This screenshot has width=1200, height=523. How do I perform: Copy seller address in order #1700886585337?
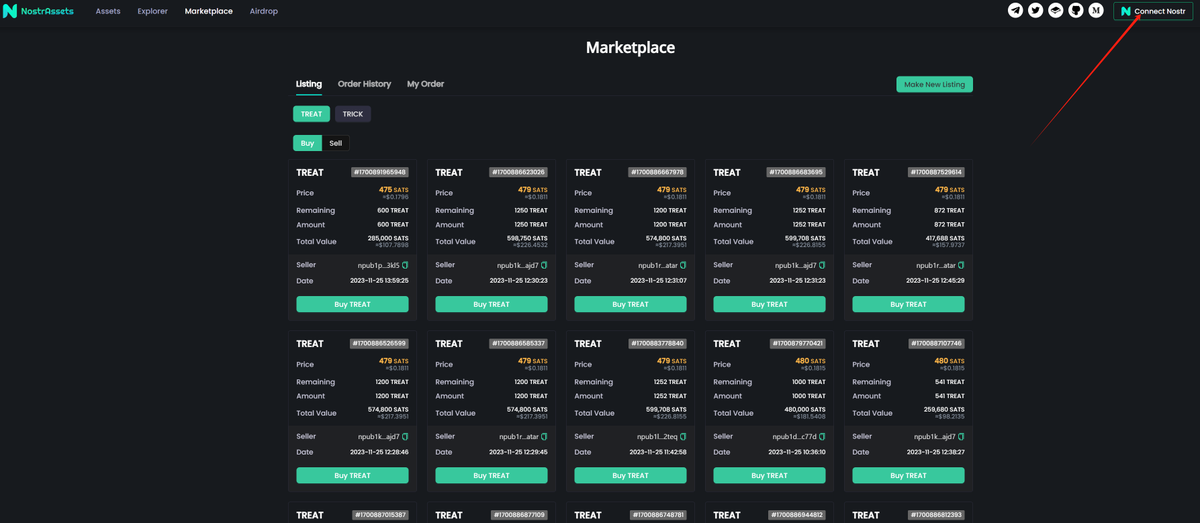[x=544, y=437]
